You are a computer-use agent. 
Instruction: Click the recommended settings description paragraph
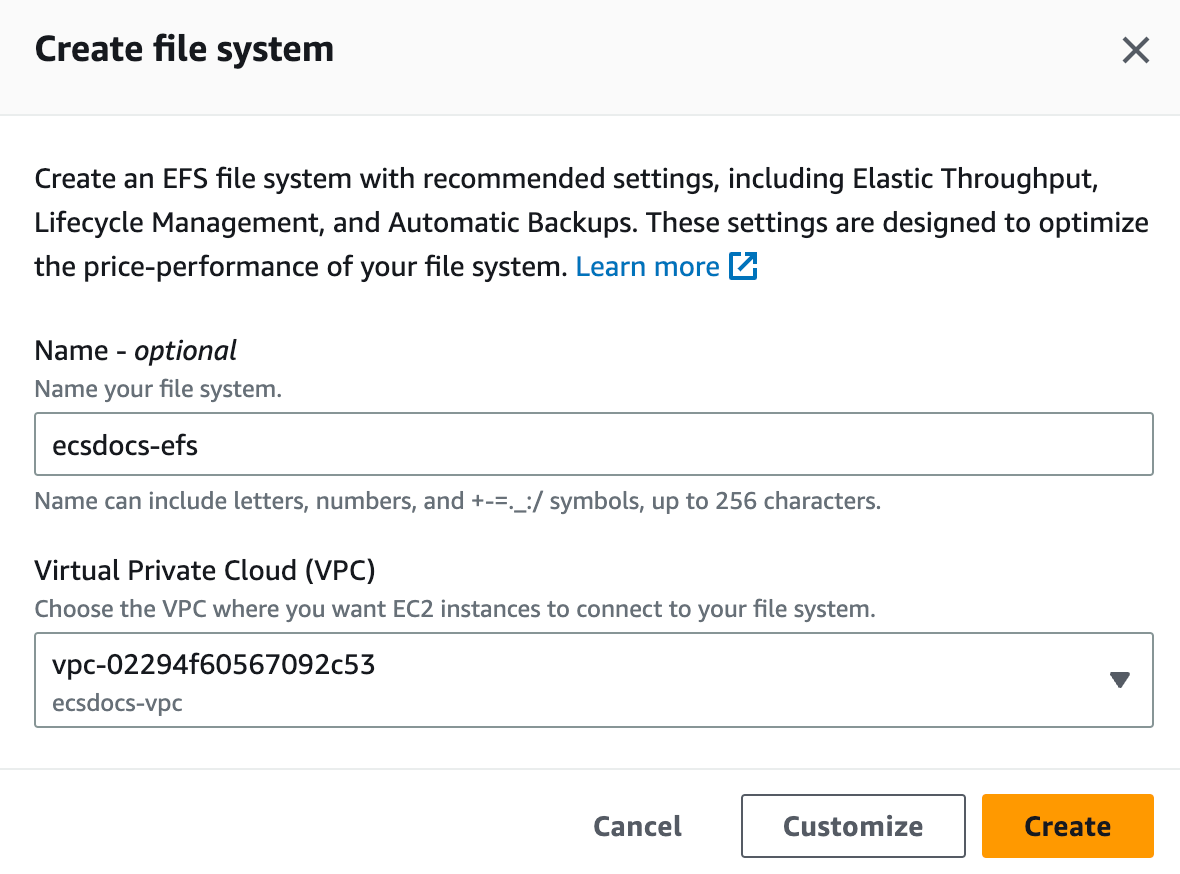coord(590,223)
